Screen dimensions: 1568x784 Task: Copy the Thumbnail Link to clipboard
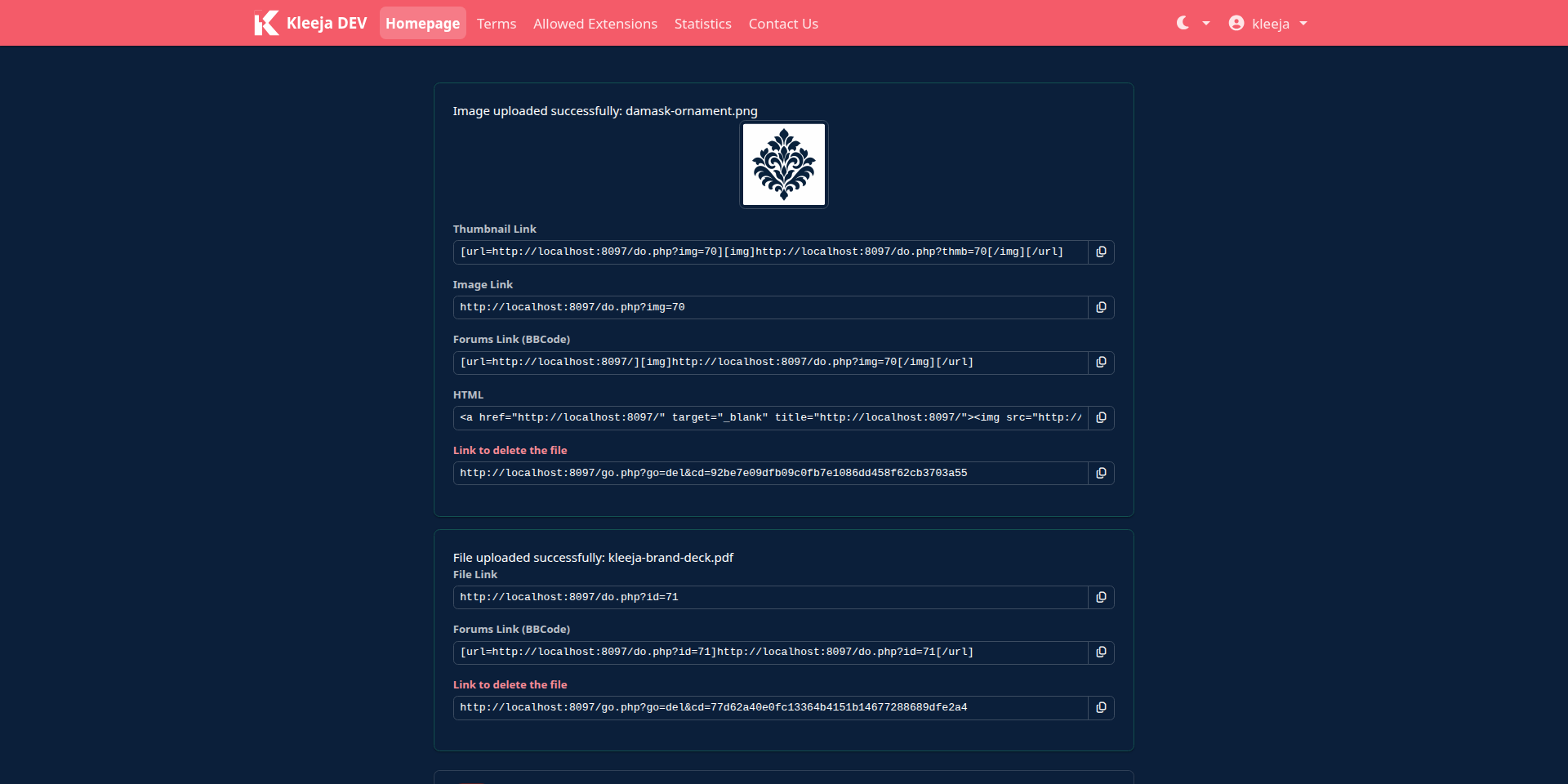pyautogui.click(x=1101, y=252)
